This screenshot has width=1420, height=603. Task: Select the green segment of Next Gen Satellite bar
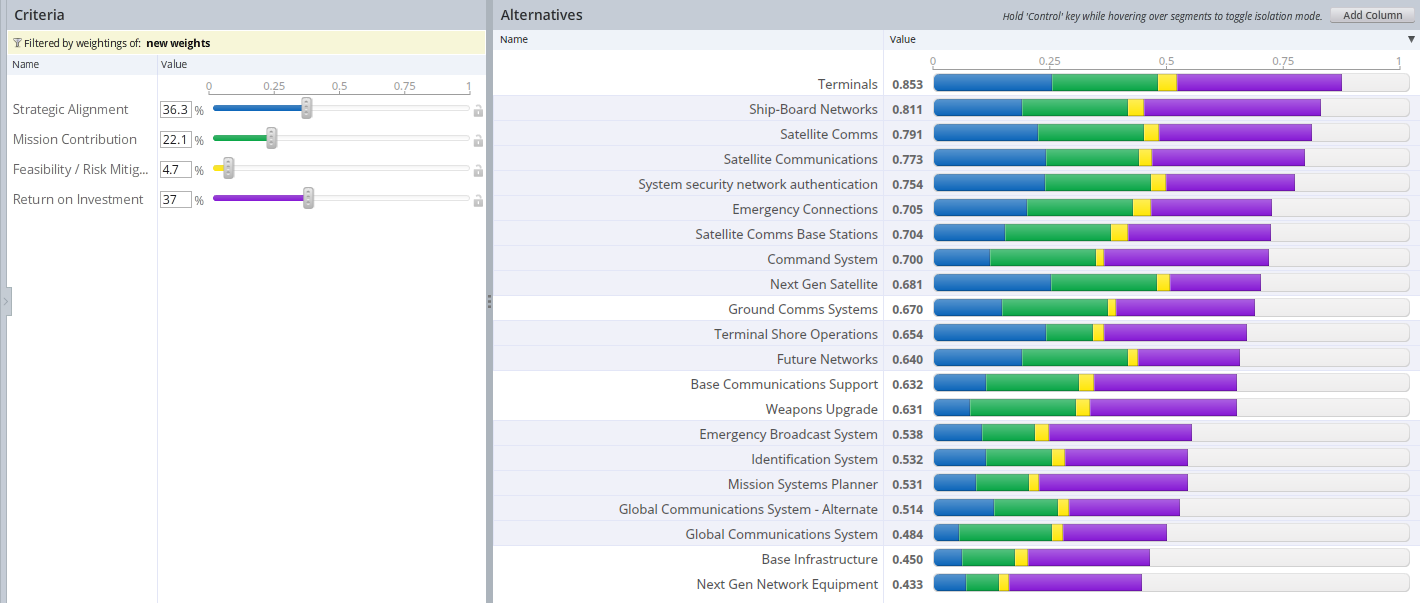[1103, 283]
